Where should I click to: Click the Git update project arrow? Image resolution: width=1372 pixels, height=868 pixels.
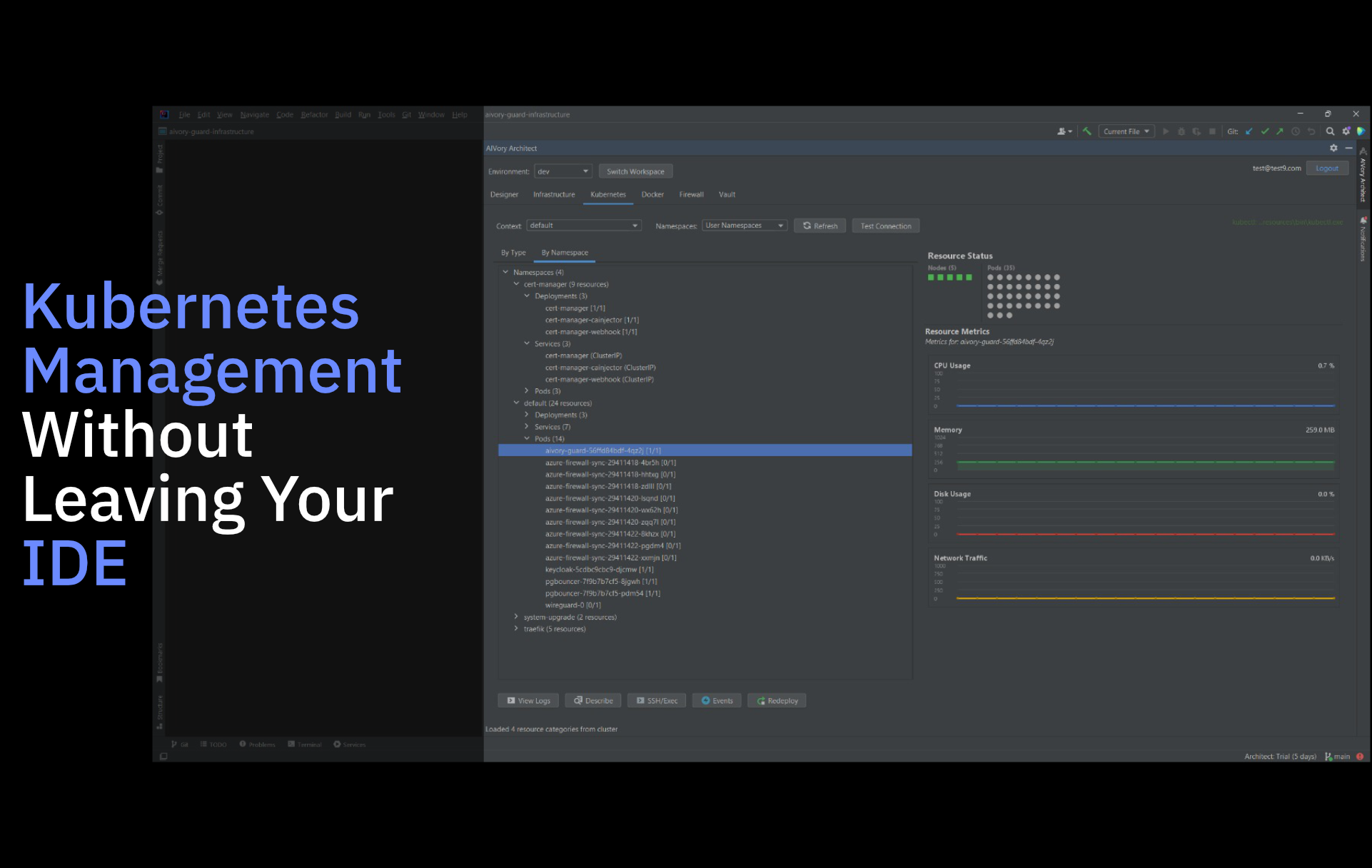point(1249,131)
